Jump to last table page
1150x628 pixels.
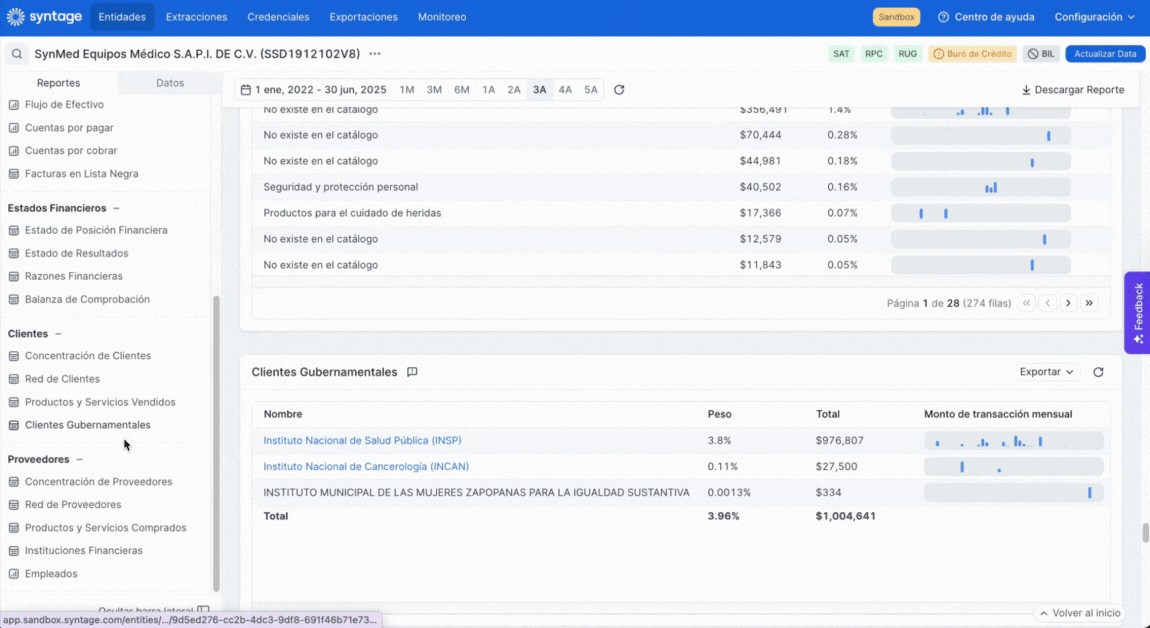[1089, 303]
